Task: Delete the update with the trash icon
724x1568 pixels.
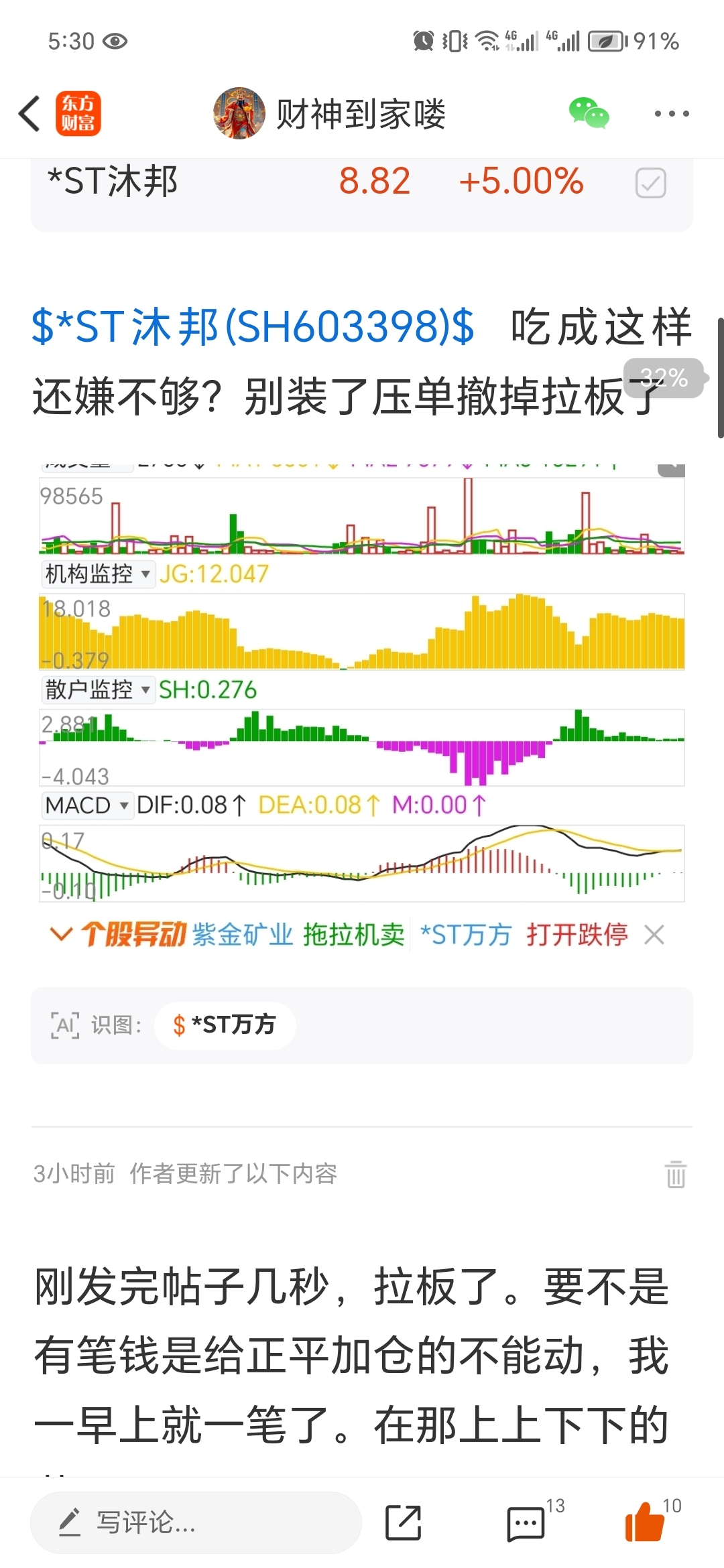Action: click(675, 1174)
